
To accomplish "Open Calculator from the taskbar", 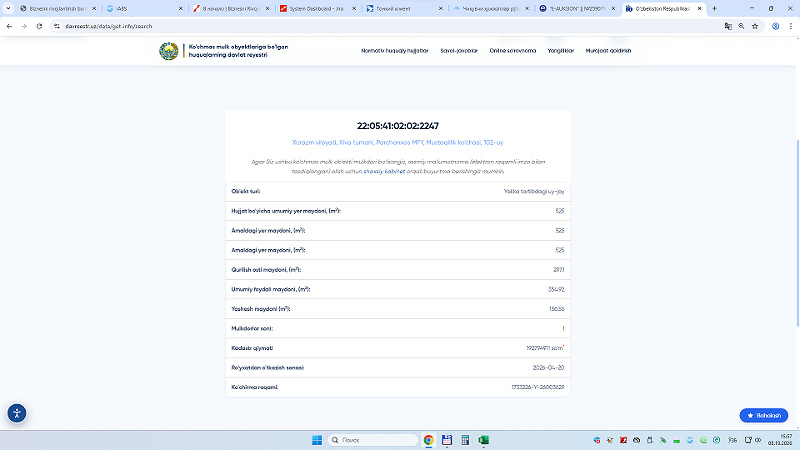I will click(x=465, y=440).
